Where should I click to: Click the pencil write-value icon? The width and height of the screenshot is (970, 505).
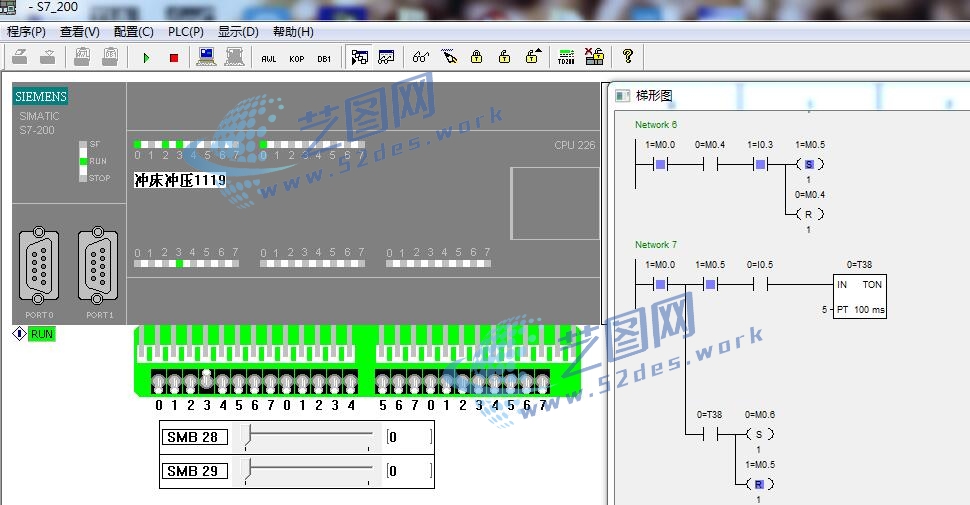pyautogui.click(x=449, y=57)
